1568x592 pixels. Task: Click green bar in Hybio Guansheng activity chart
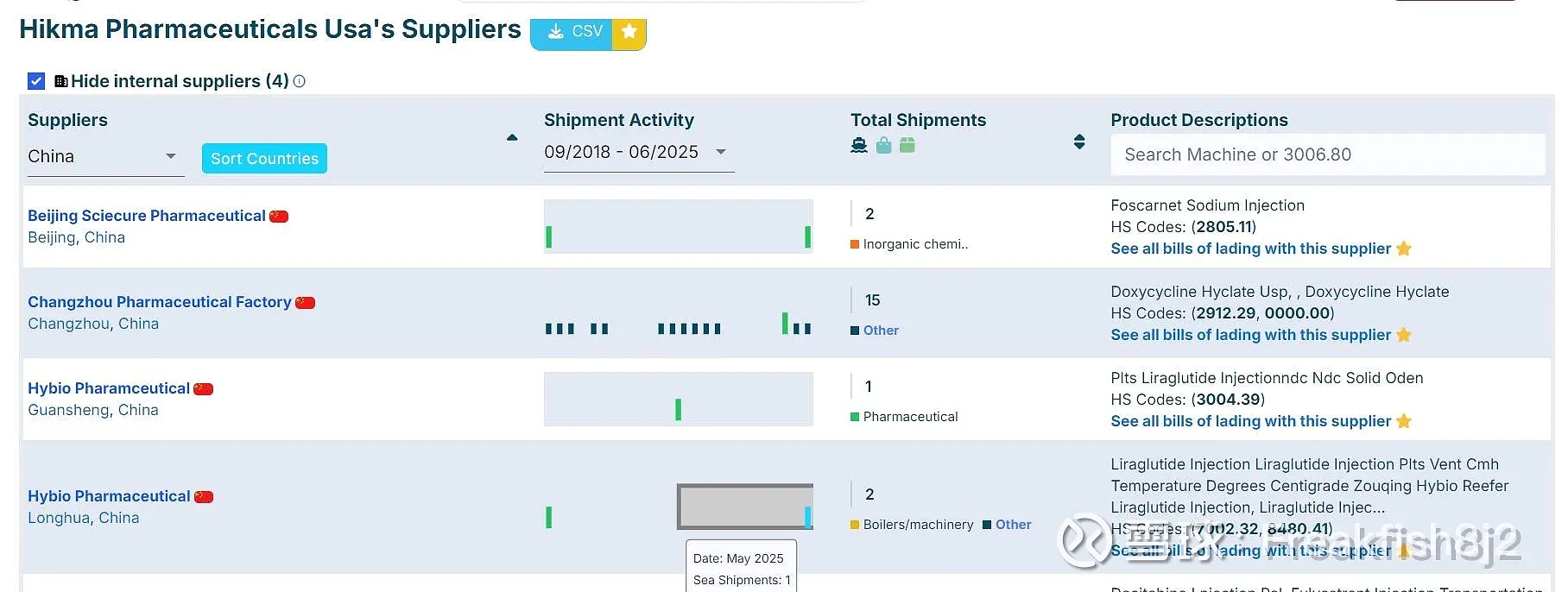(679, 409)
